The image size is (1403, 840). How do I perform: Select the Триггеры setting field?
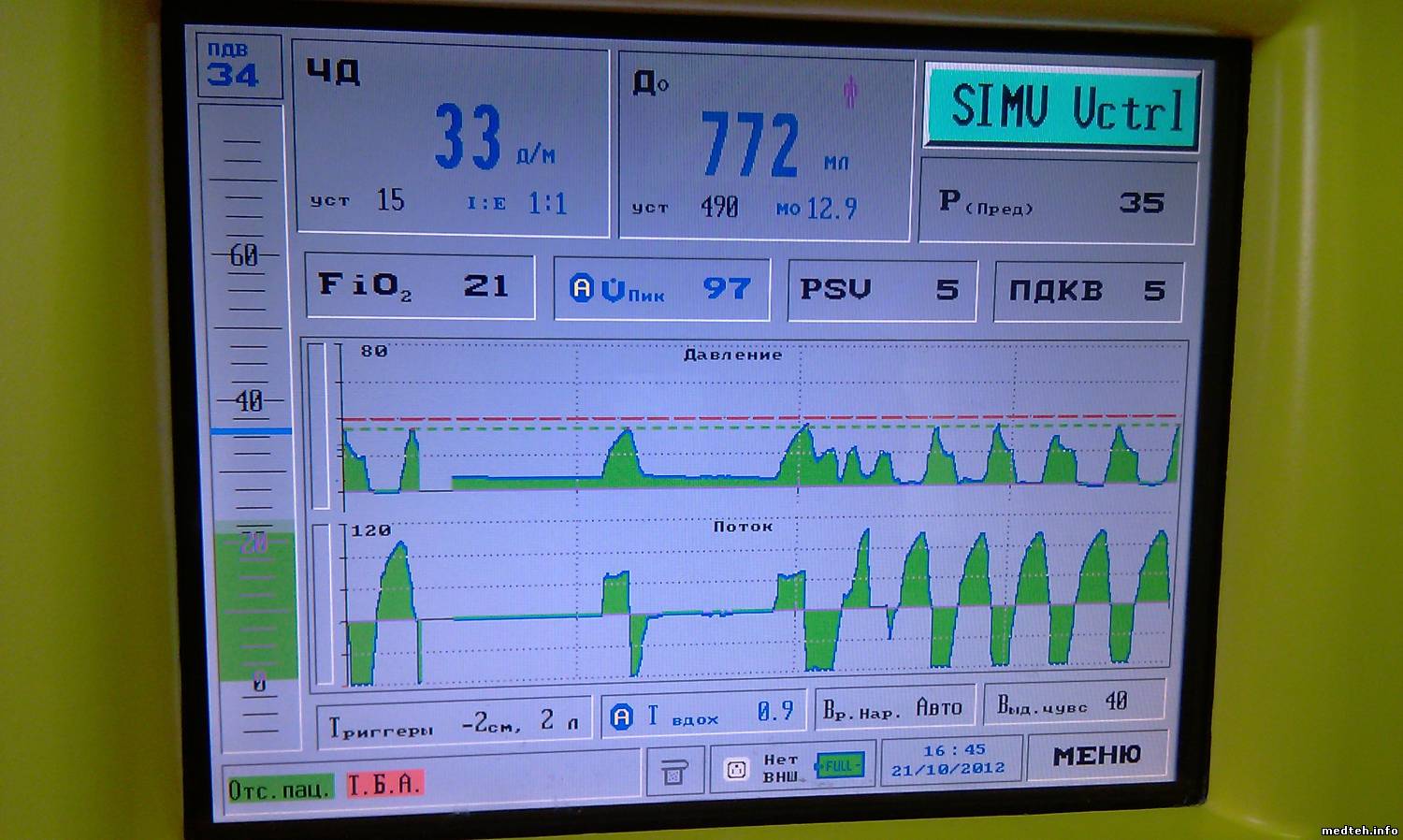click(454, 723)
